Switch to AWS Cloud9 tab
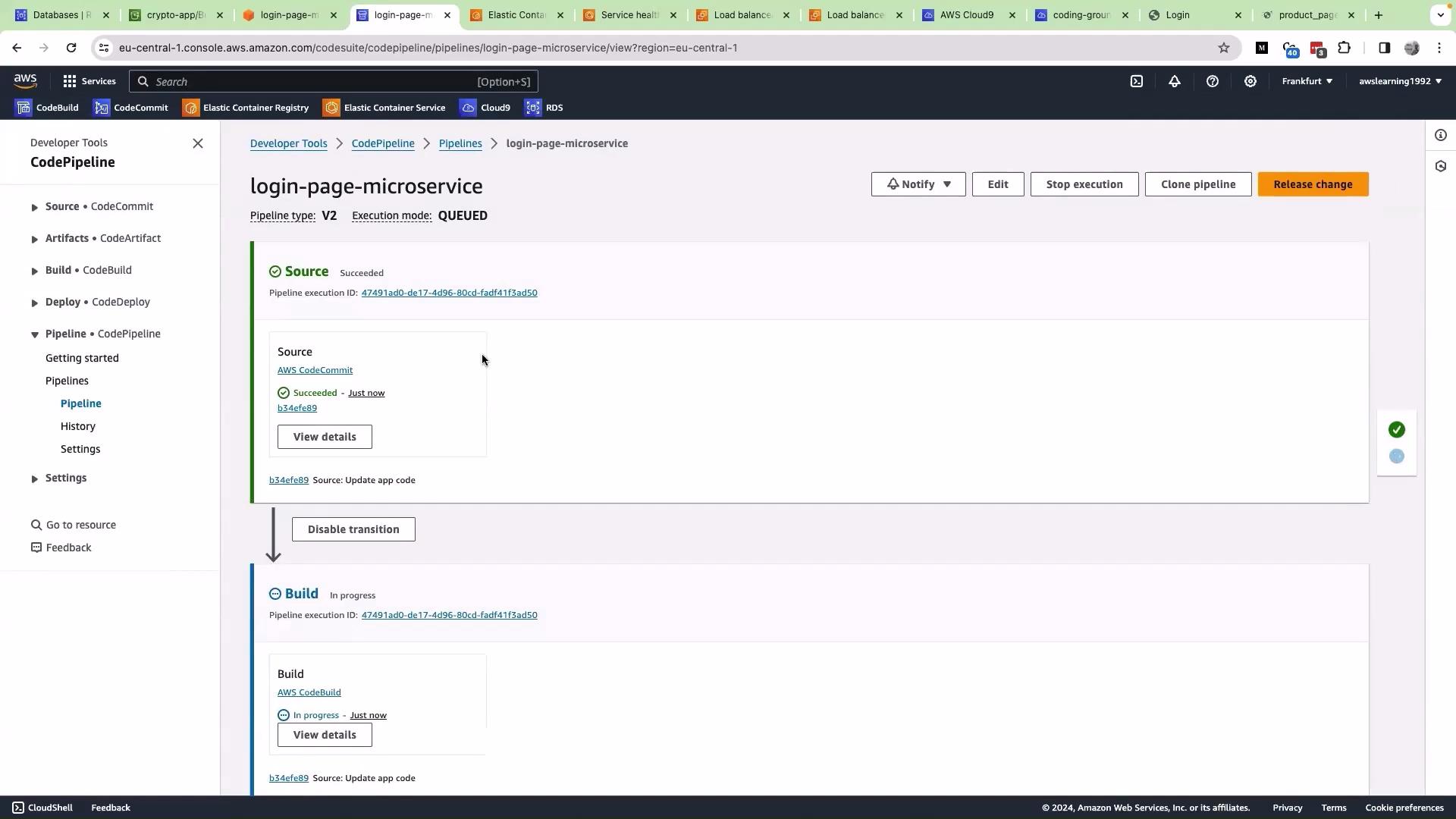Viewport: 1456px width, 819px height. point(969,15)
